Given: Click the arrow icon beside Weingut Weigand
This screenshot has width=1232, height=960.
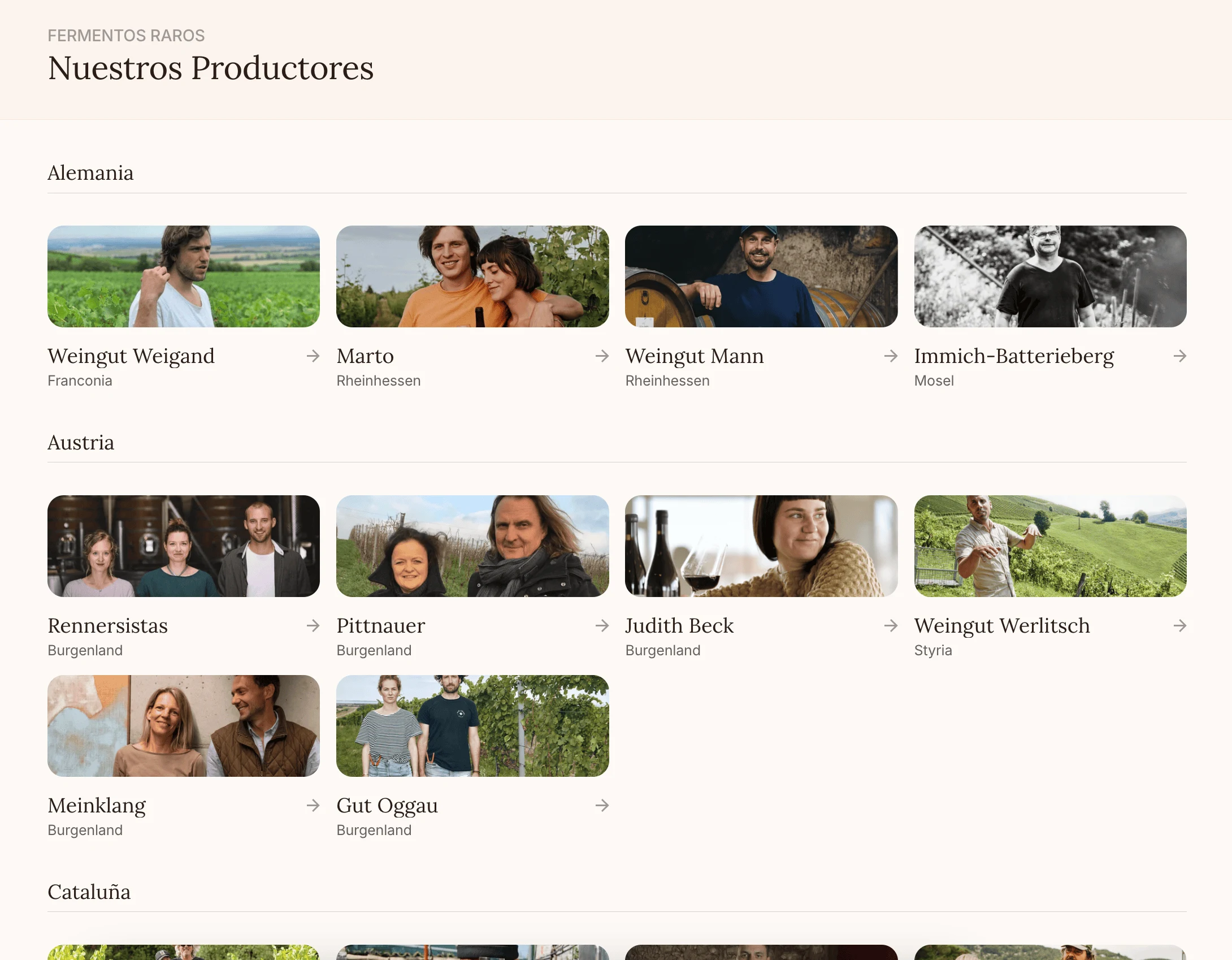Looking at the screenshot, I should 313,356.
